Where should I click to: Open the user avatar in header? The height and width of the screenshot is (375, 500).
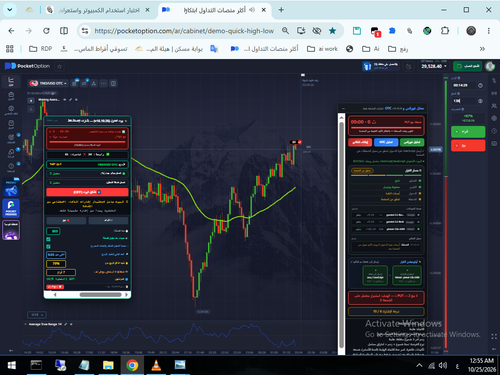(x=490, y=66)
